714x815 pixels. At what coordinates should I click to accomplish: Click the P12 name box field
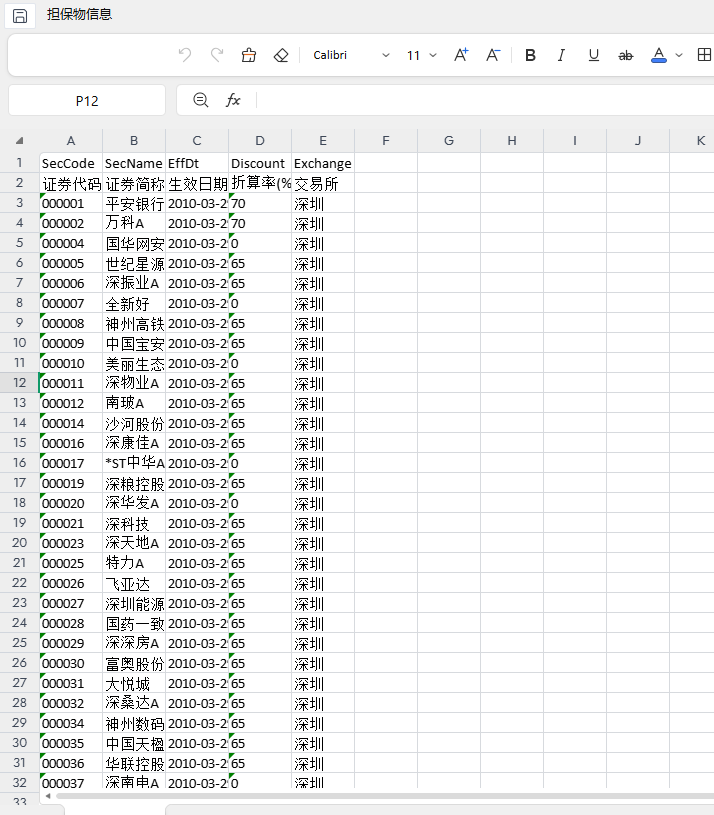click(x=87, y=100)
